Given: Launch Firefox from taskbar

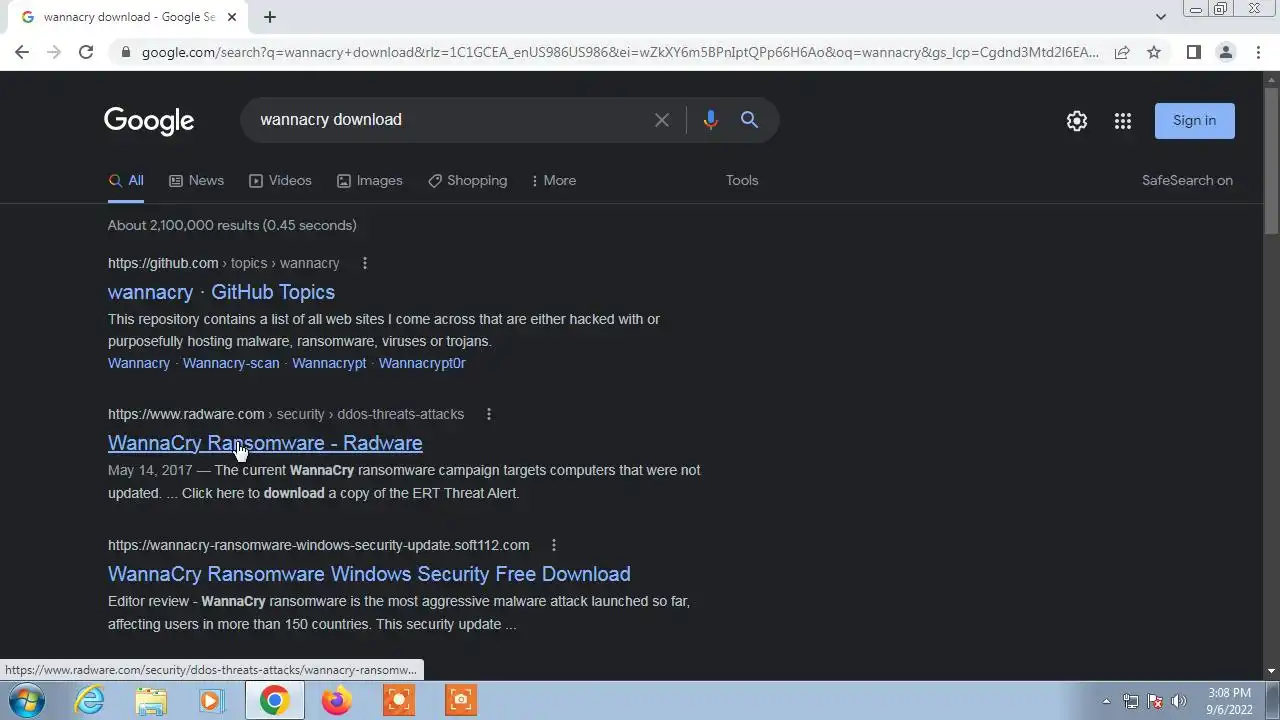Looking at the screenshot, I should pos(336,700).
